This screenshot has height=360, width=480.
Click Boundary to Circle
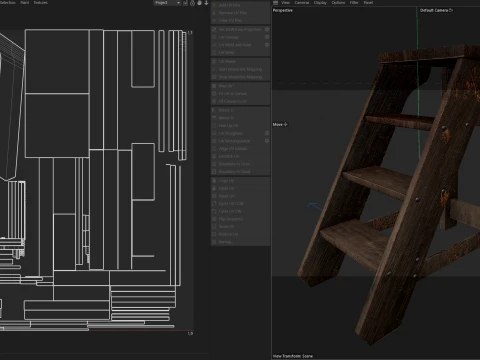click(x=240, y=164)
